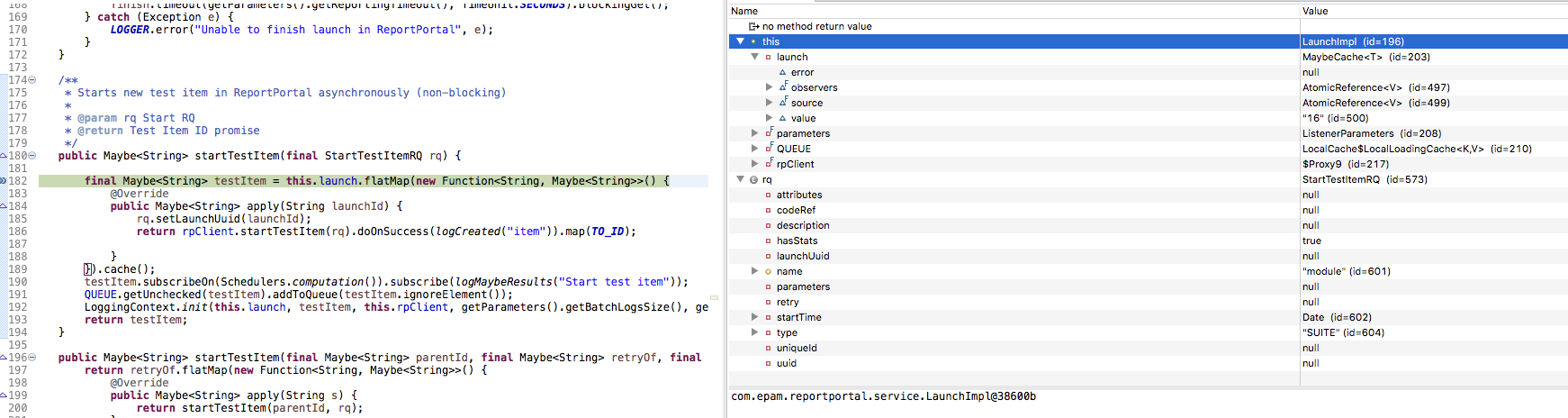Click the field icon beside 'hasStats'
1568x418 pixels.
(x=768, y=241)
